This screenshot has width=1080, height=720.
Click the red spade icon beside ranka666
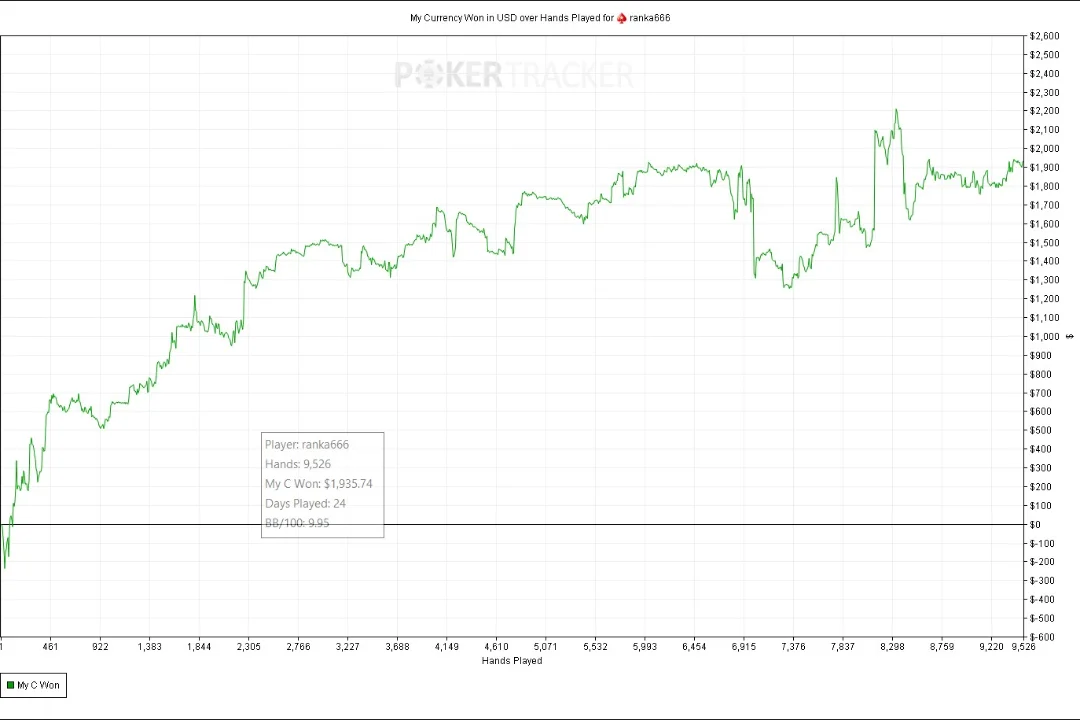[621, 18]
